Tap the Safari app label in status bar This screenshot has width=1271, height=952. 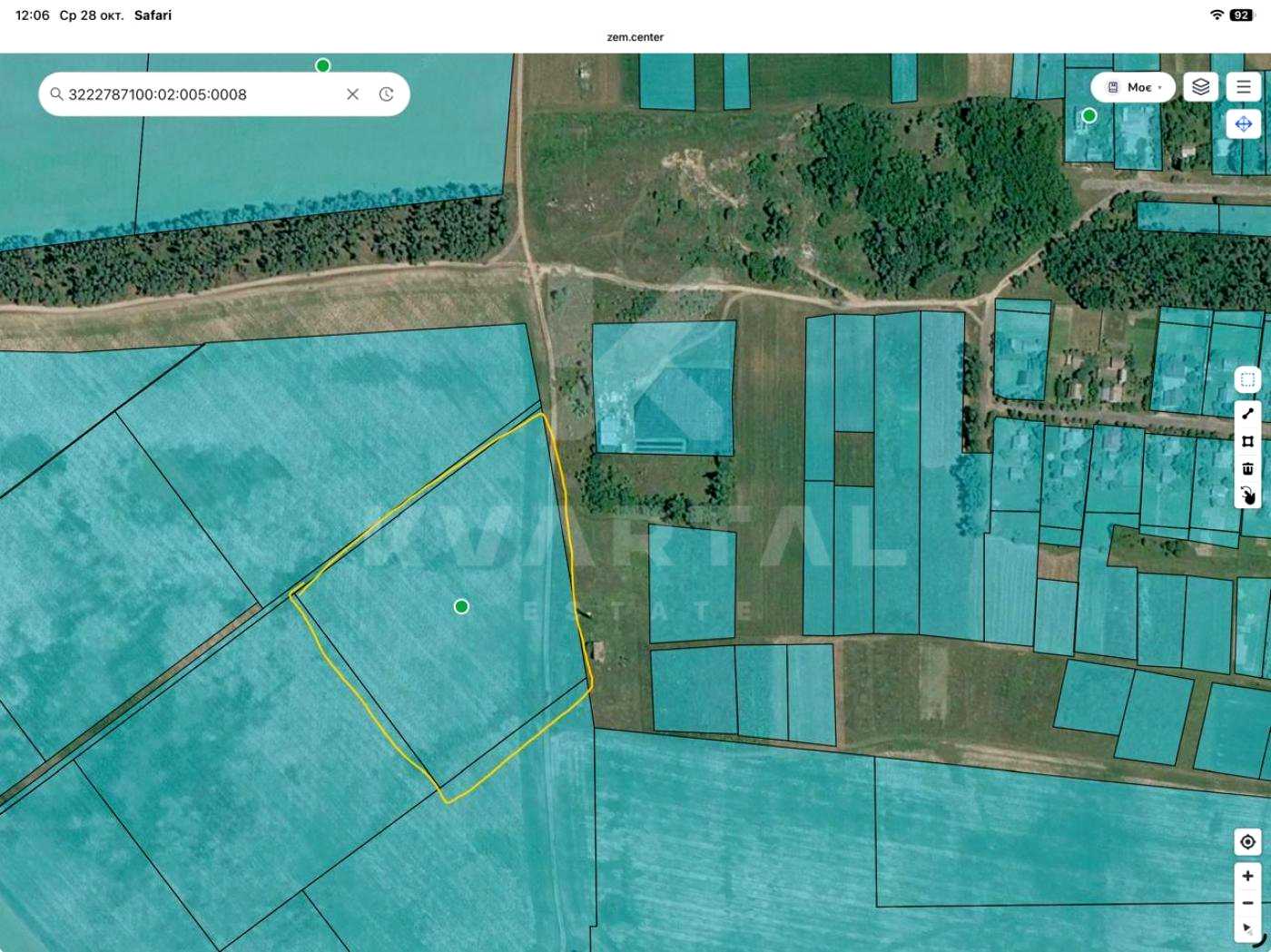(x=153, y=15)
